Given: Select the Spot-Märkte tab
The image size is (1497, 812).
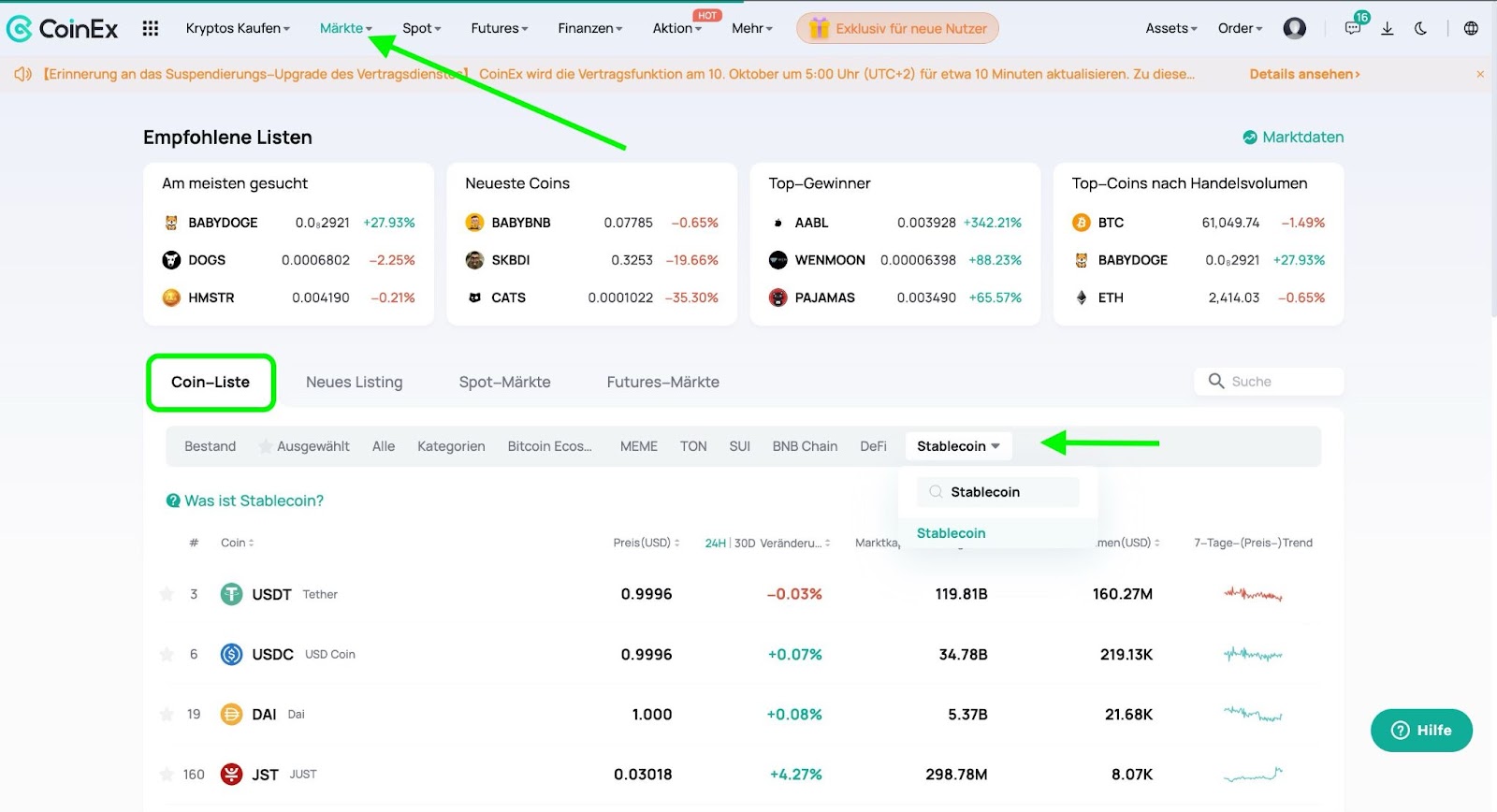Looking at the screenshot, I should click(504, 382).
